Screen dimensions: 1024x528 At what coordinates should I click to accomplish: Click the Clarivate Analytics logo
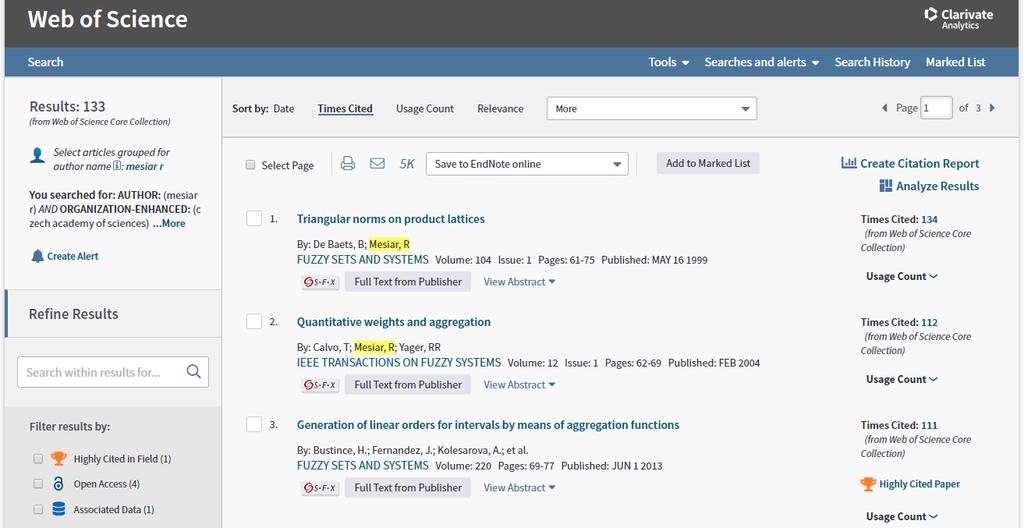[959, 18]
